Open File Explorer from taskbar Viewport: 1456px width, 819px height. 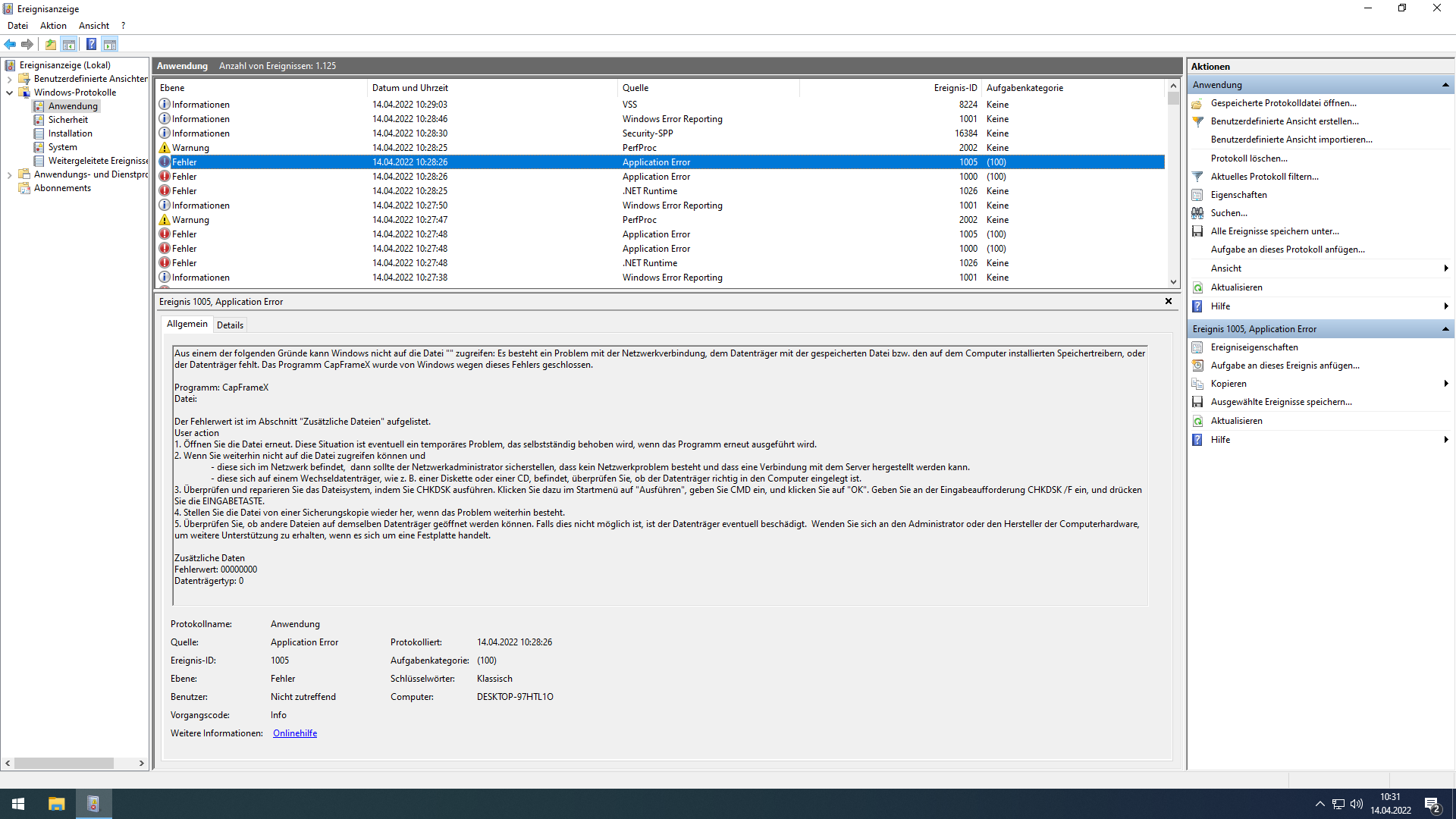click(56, 804)
